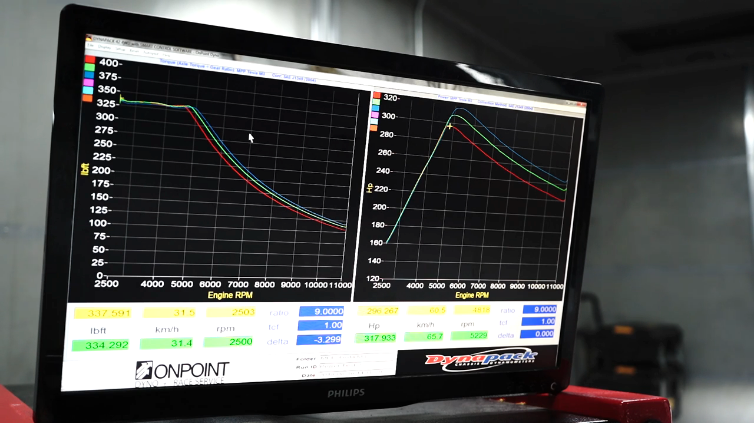This screenshot has width=754, height=423.
Task: Click the green 5229 rpm power value
Action: point(469,335)
